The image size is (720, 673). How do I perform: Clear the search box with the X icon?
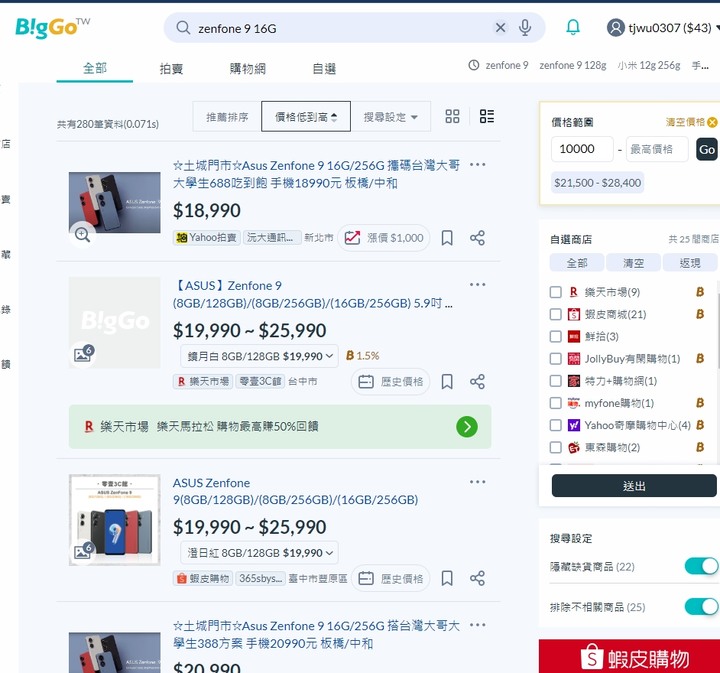[x=500, y=28]
